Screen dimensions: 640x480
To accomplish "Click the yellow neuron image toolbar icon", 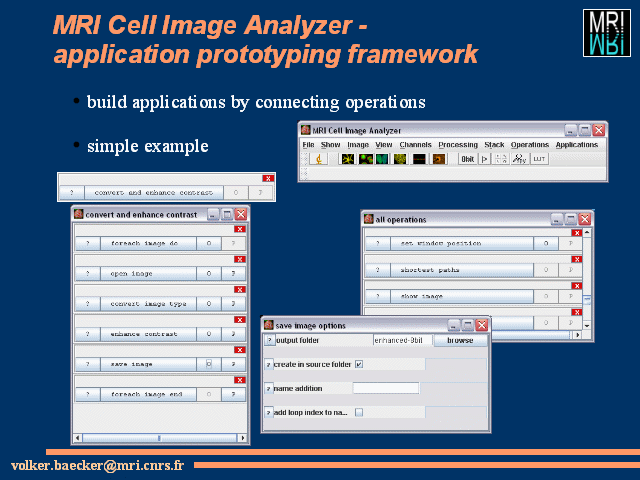I will tap(348, 159).
